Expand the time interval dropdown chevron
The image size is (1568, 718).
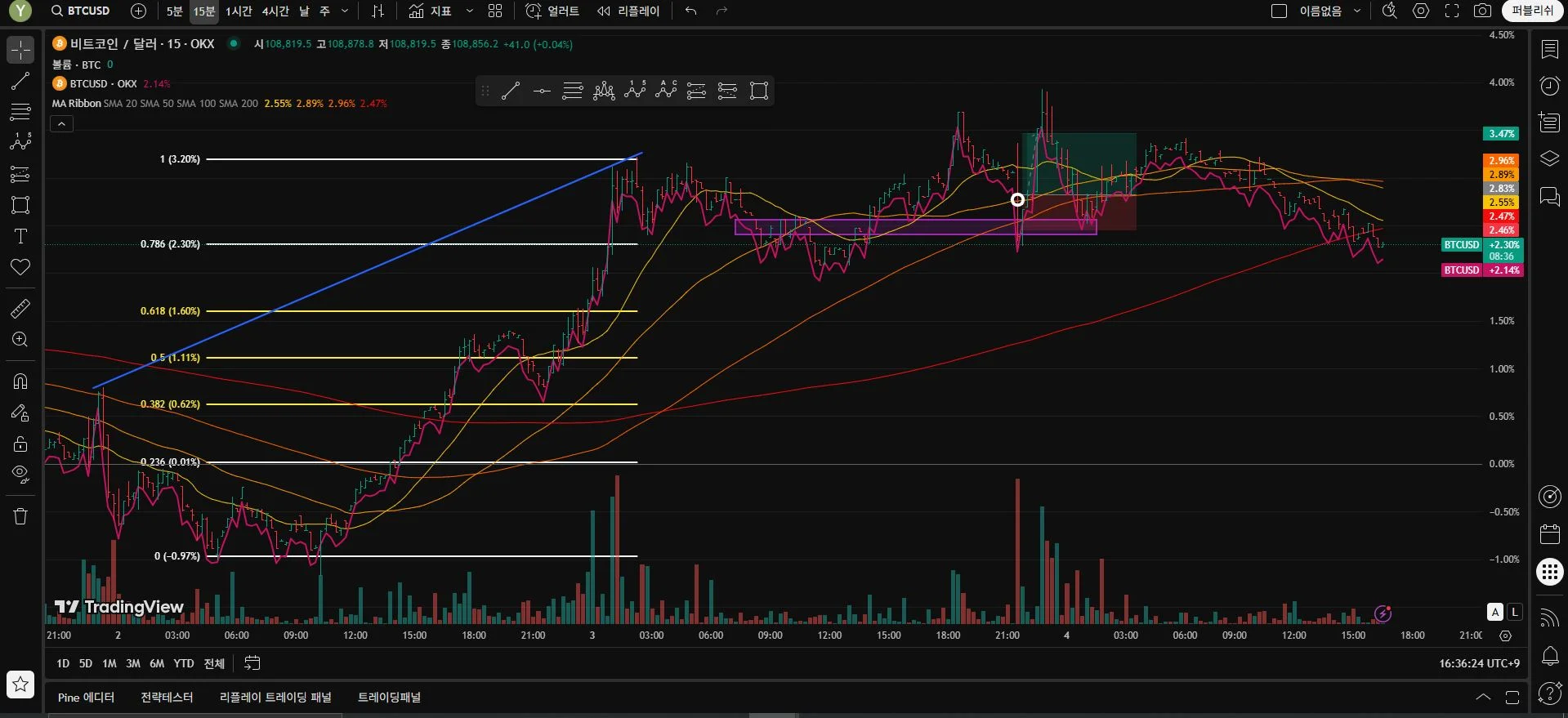(345, 11)
